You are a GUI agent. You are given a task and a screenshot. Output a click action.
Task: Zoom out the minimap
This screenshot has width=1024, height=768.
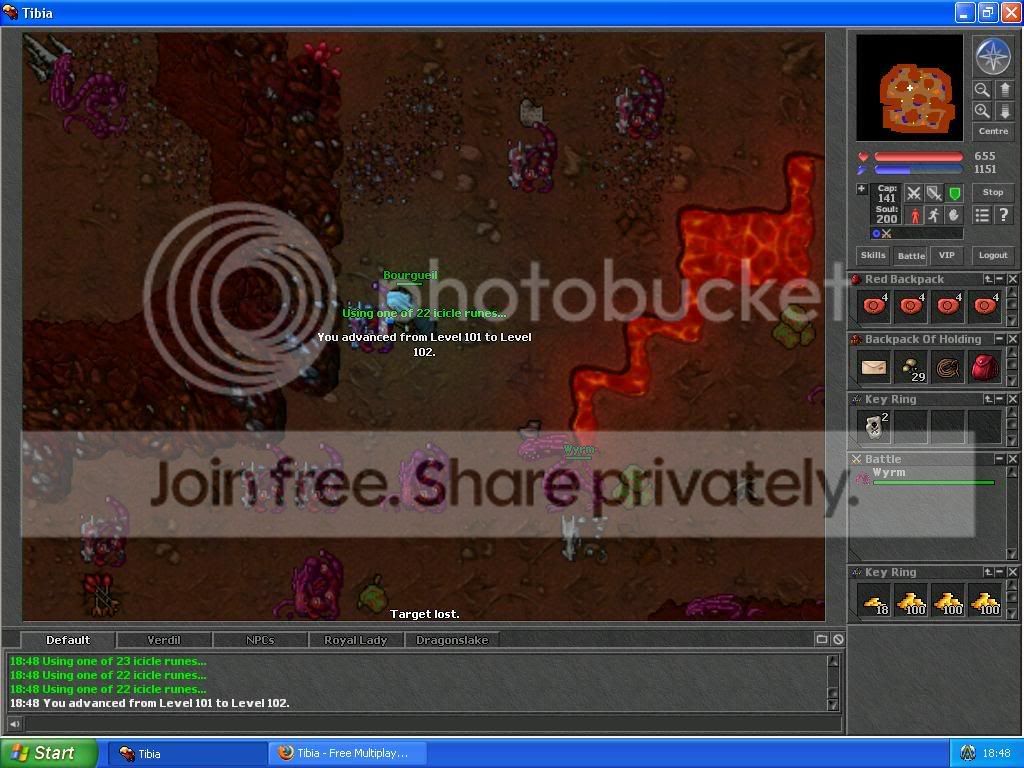(x=982, y=90)
